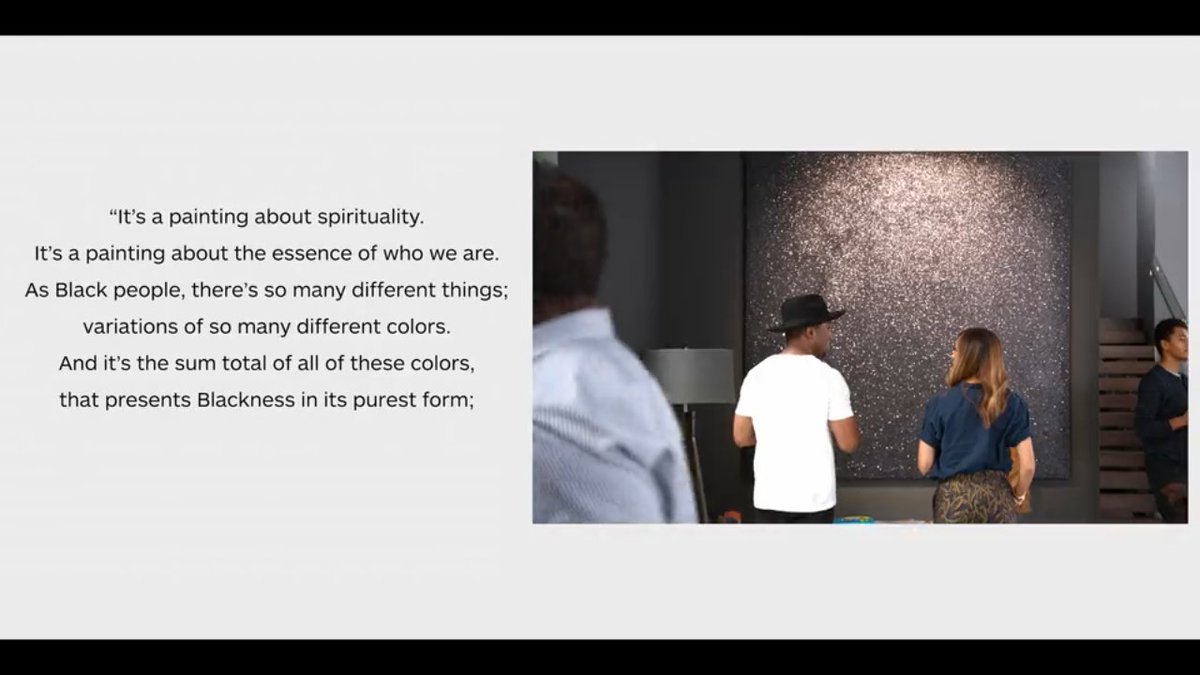The image size is (1200, 675).
Task: Click the line "It's a painting about spirituality."
Action: pyautogui.click(x=266, y=216)
